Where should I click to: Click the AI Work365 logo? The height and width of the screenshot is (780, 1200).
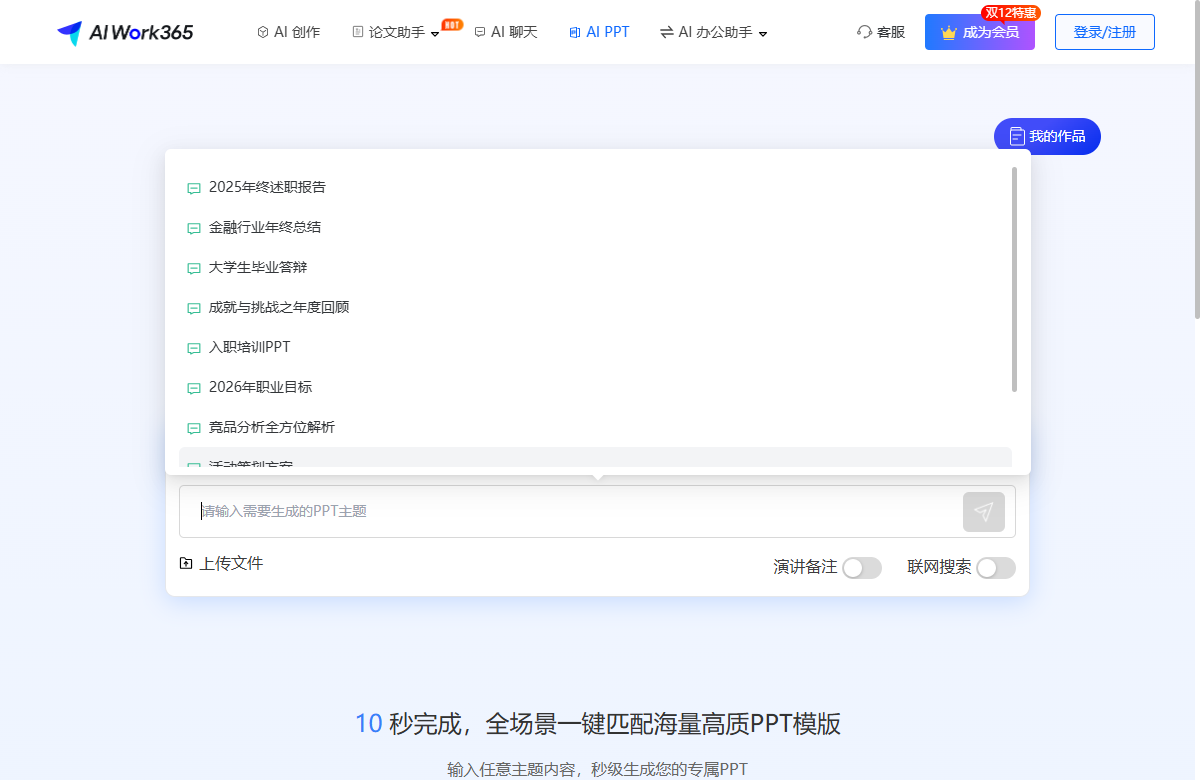pyautogui.click(x=124, y=31)
